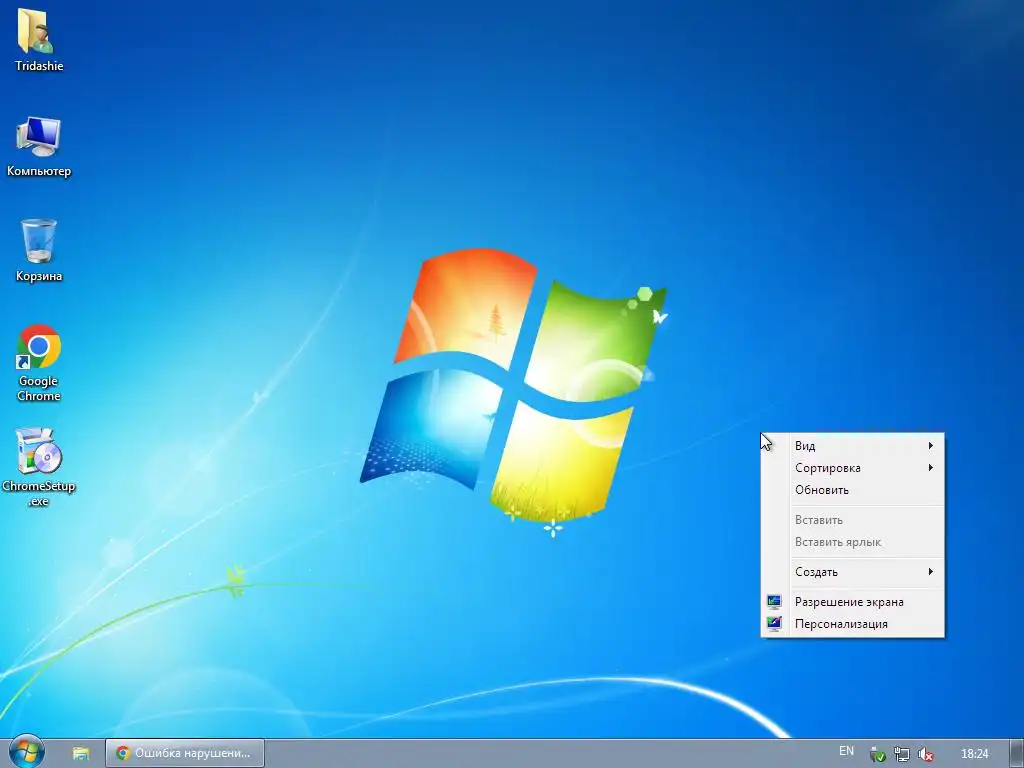1024x768 pixels.
Task: Click the Корзина label text
Action: pos(39,276)
